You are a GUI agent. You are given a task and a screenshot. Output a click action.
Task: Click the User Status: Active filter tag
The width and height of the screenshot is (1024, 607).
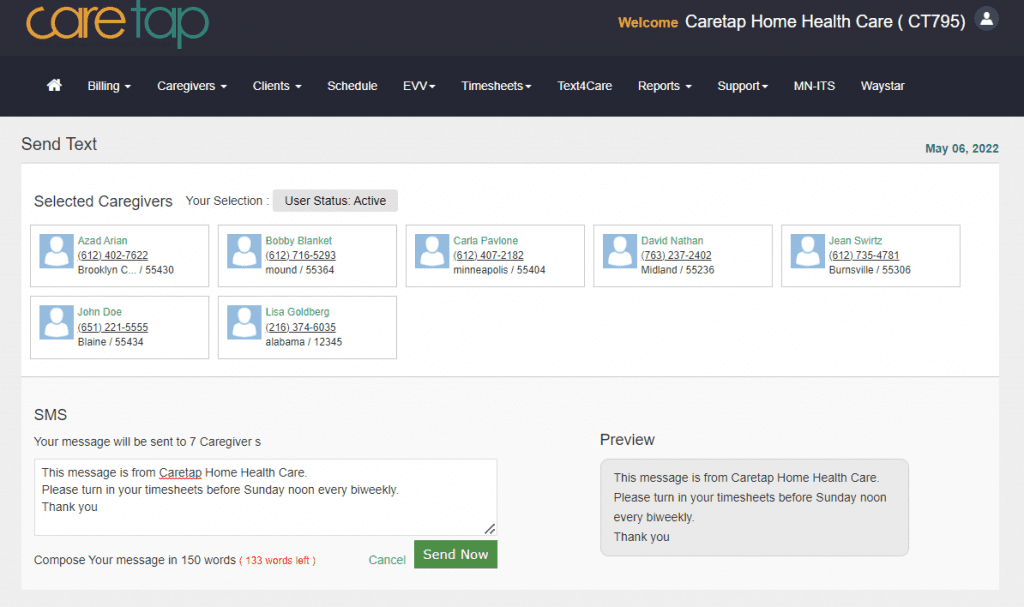coord(335,201)
